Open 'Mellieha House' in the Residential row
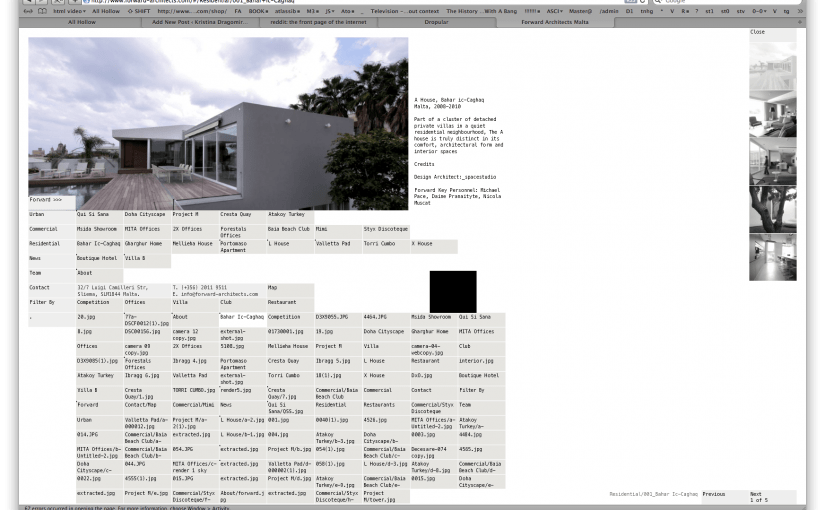 pyautogui.click(x=195, y=247)
